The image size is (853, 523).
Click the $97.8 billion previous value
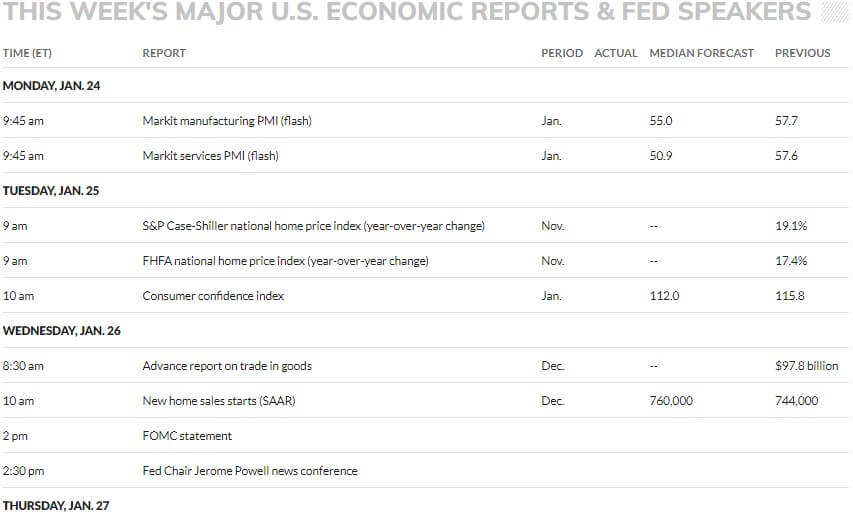tap(807, 366)
